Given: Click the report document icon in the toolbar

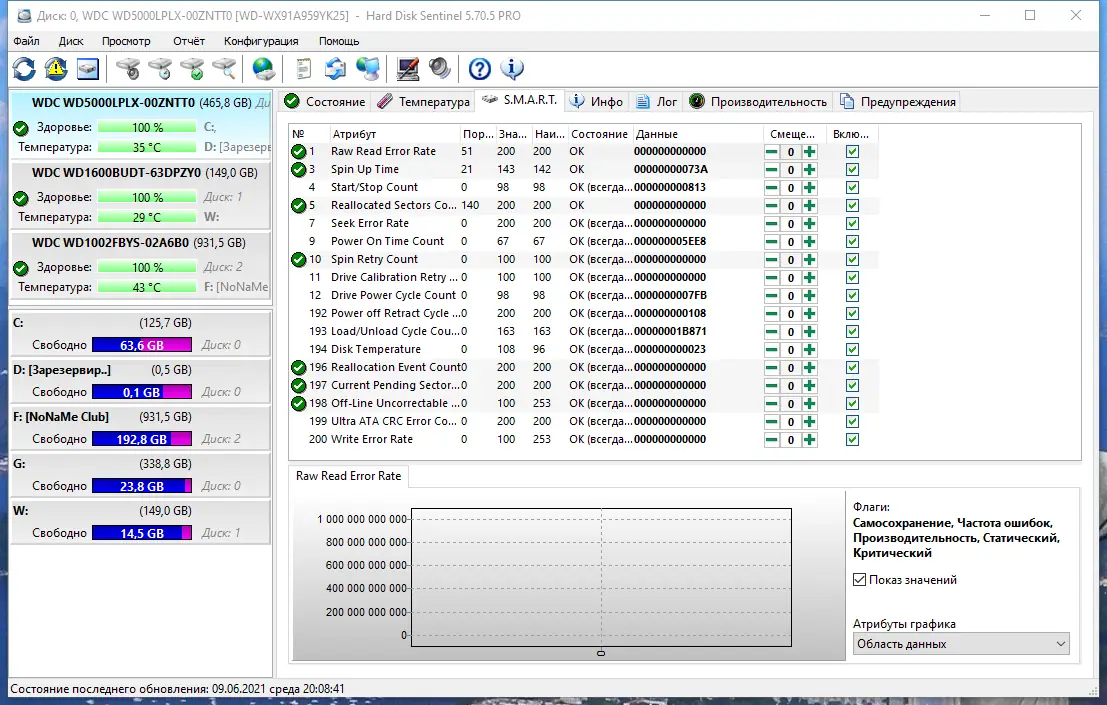Looking at the screenshot, I should 301,69.
